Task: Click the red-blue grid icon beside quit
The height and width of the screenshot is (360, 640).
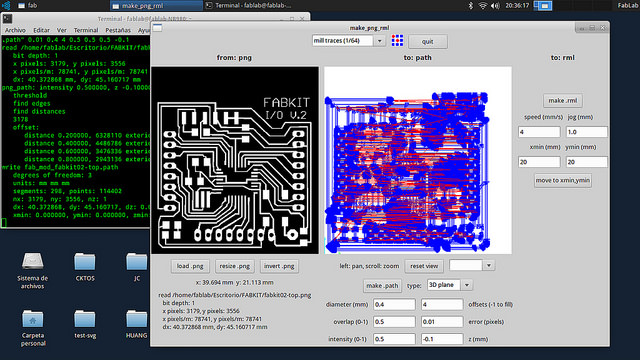Action: point(397,40)
